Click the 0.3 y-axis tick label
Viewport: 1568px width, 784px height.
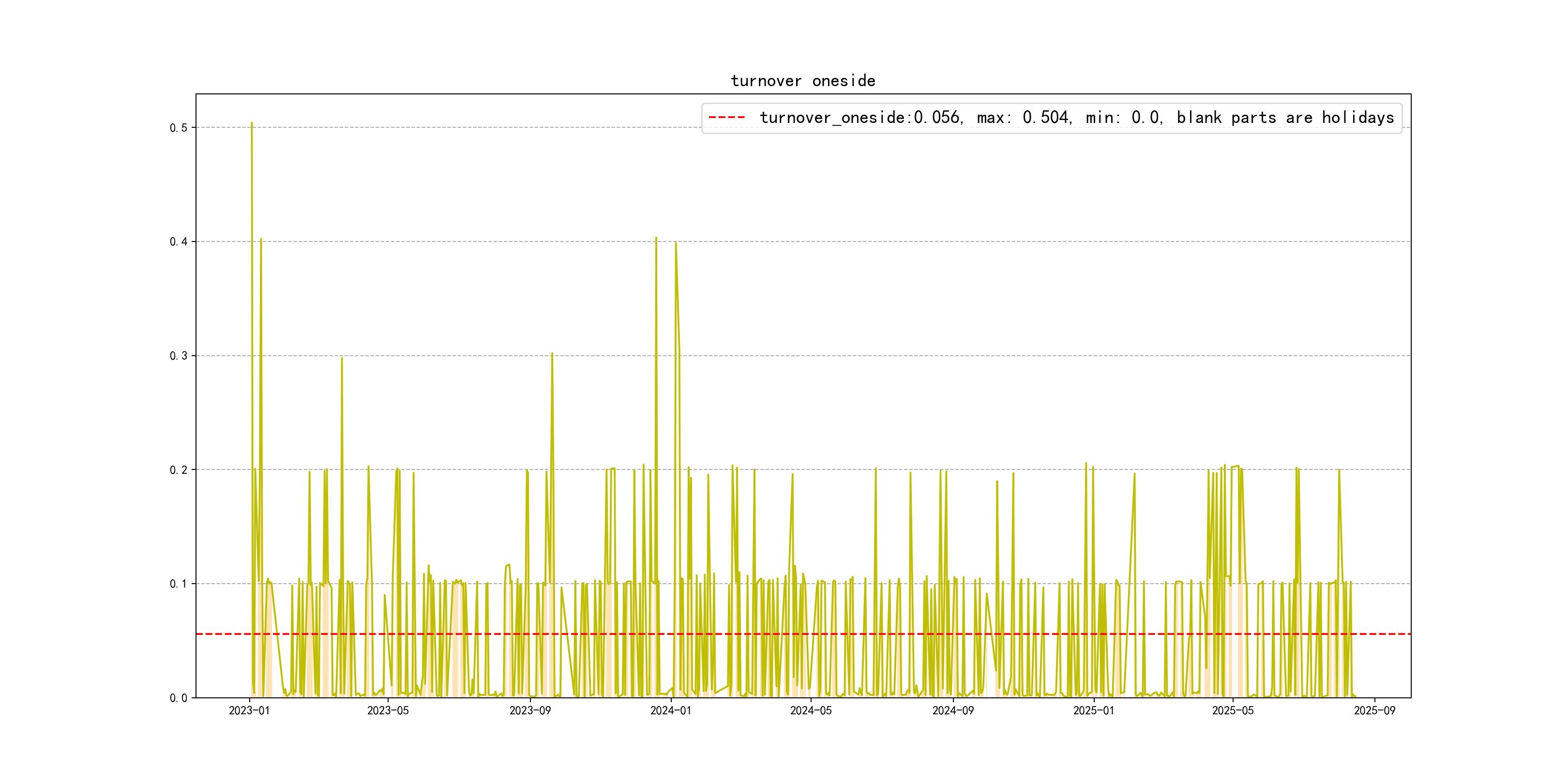[x=179, y=356]
